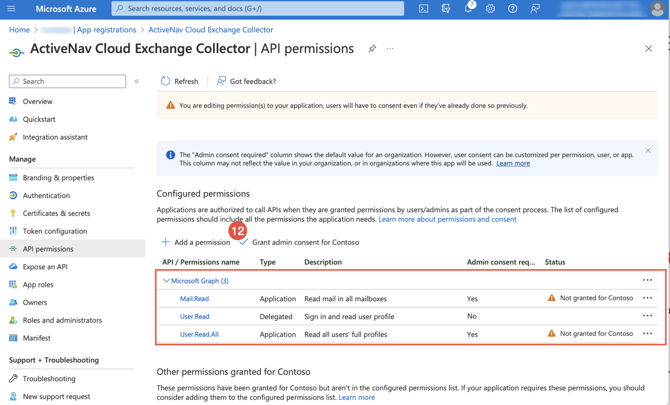Collapse the Microsoft Graph (3) group chevron
670x405 pixels.
(166, 281)
